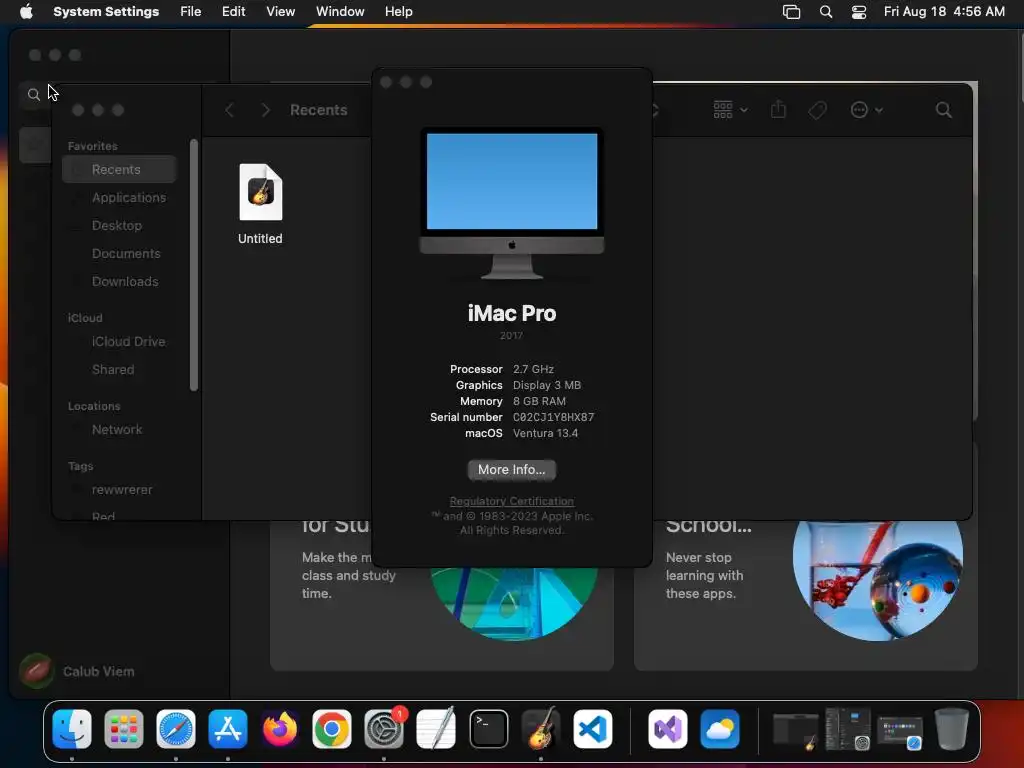Select iCloud Drive in Finder sidebar
The width and height of the screenshot is (1024, 768).
point(119,342)
